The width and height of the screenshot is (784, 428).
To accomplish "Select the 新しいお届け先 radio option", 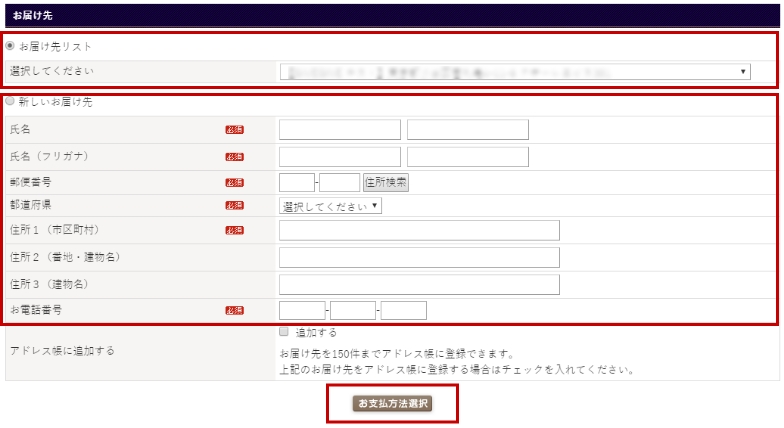I will pyautogui.click(x=10, y=102).
